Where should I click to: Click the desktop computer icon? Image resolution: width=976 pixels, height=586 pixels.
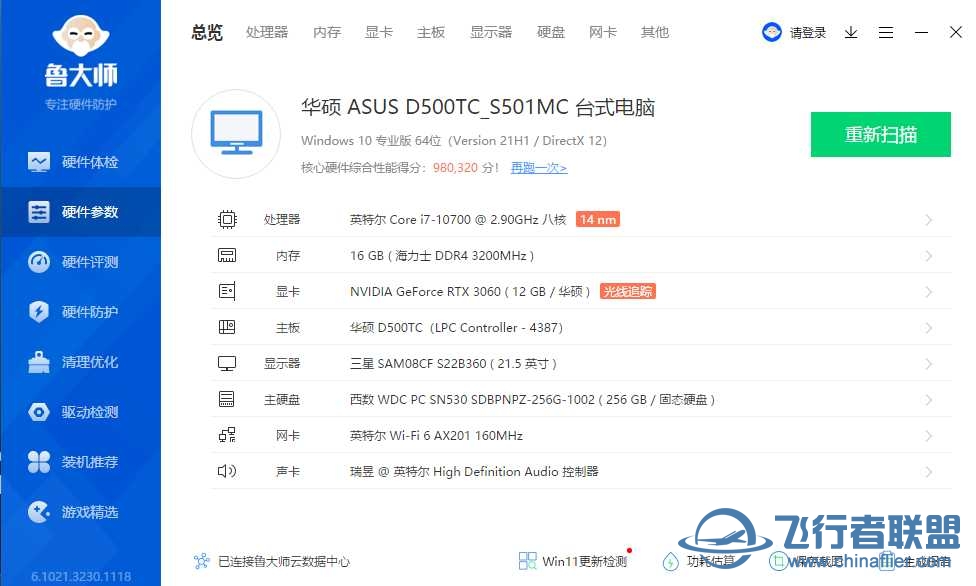tap(236, 133)
